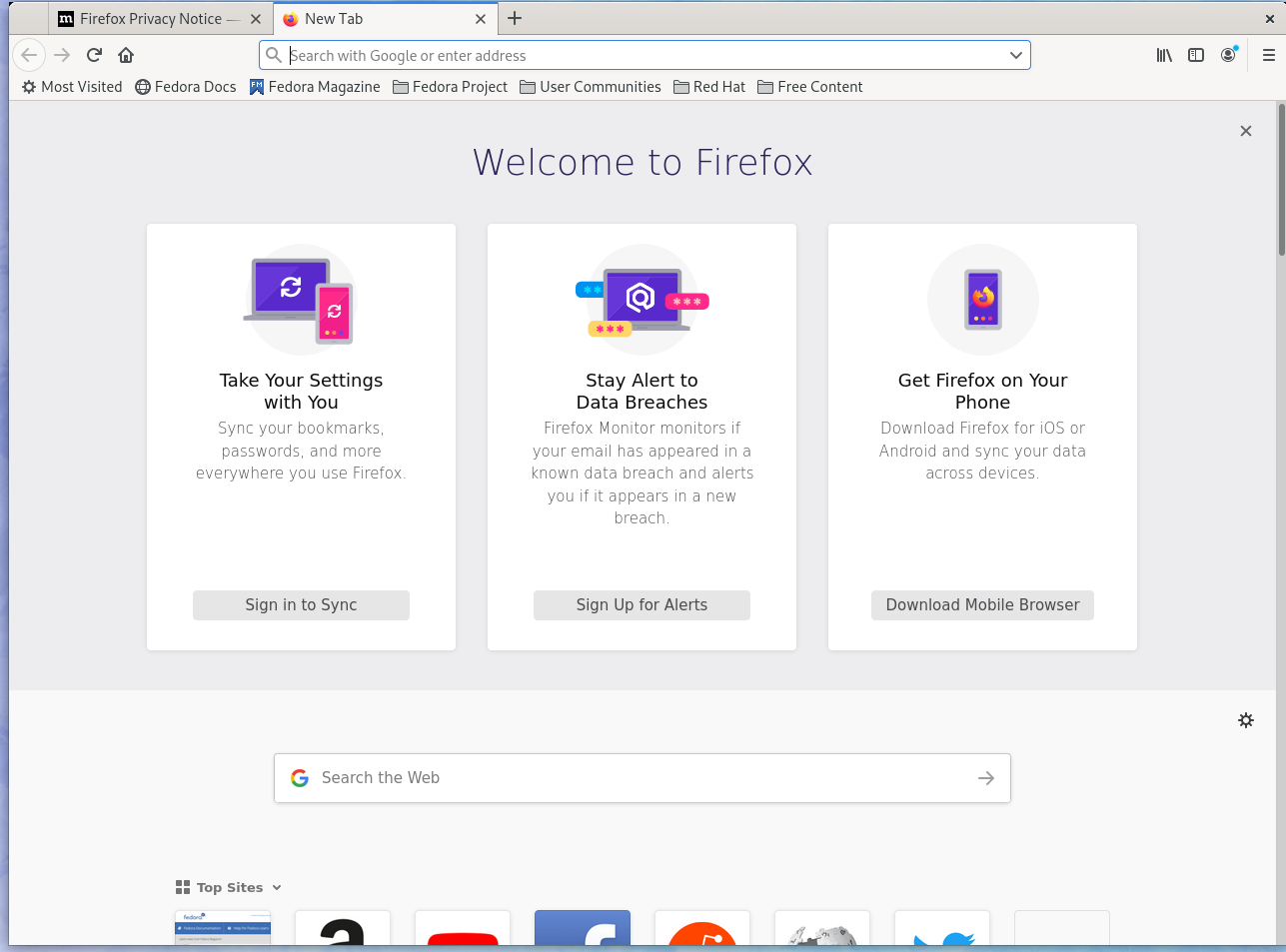Click the vertical page scrollbar
This screenshot has height=952, width=1286.
(1281, 180)
